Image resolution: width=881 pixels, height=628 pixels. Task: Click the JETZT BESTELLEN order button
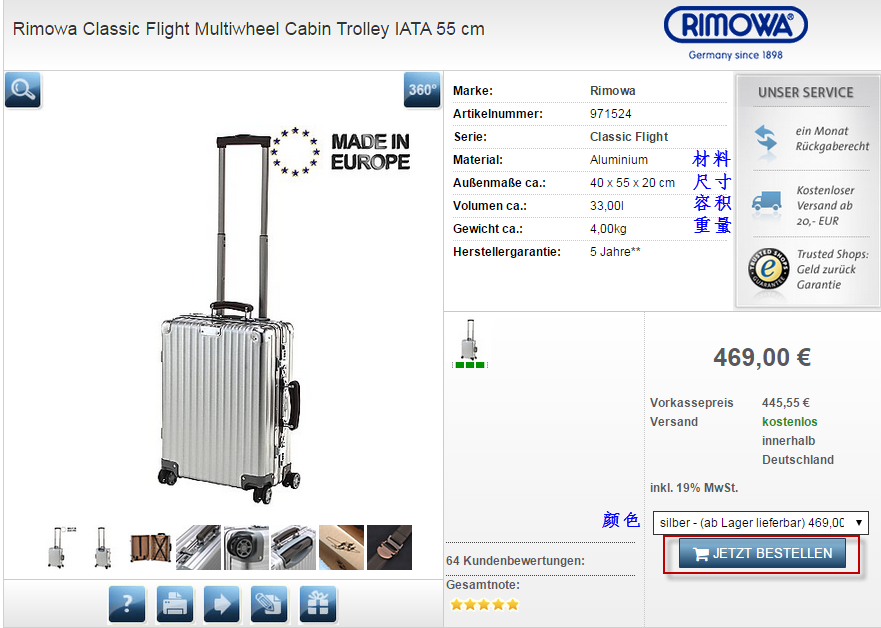pyautogui.click(x=762, y=554)
